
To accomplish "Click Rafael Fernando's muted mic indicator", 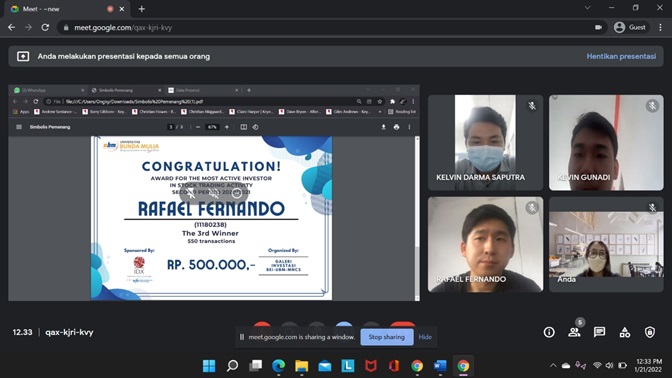I will click(532, 208).
